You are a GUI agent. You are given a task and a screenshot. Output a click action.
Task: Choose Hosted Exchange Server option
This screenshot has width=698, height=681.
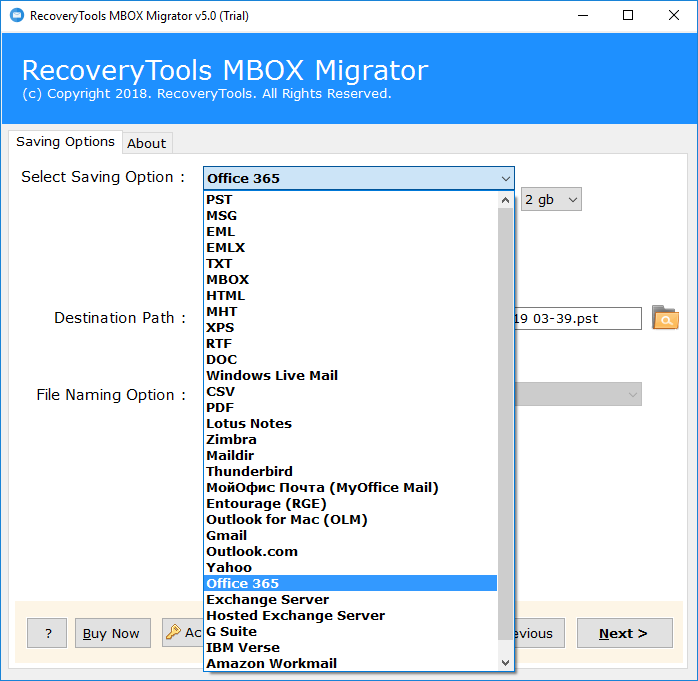[x=350, y=615]
